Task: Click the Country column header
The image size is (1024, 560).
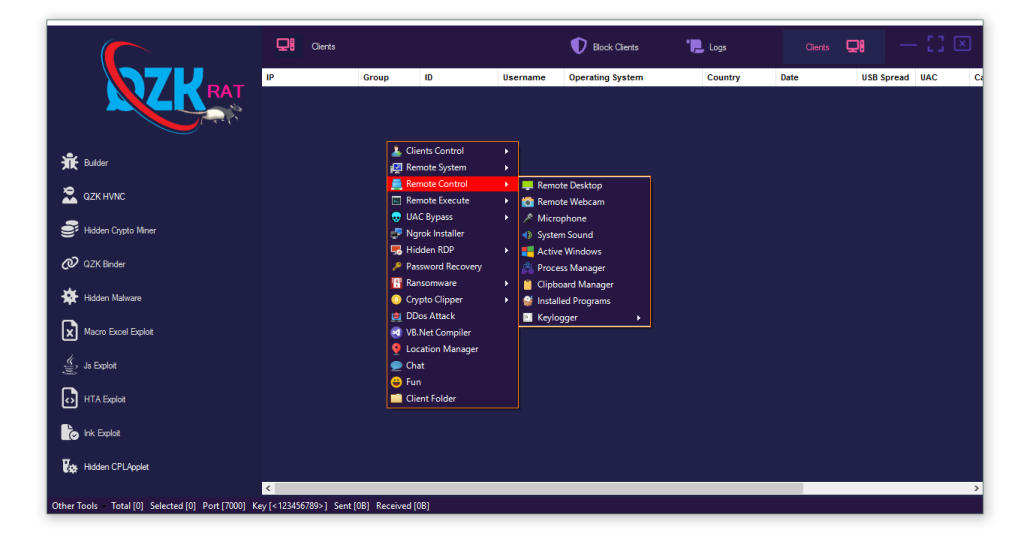Action: [x=739, y=77]
